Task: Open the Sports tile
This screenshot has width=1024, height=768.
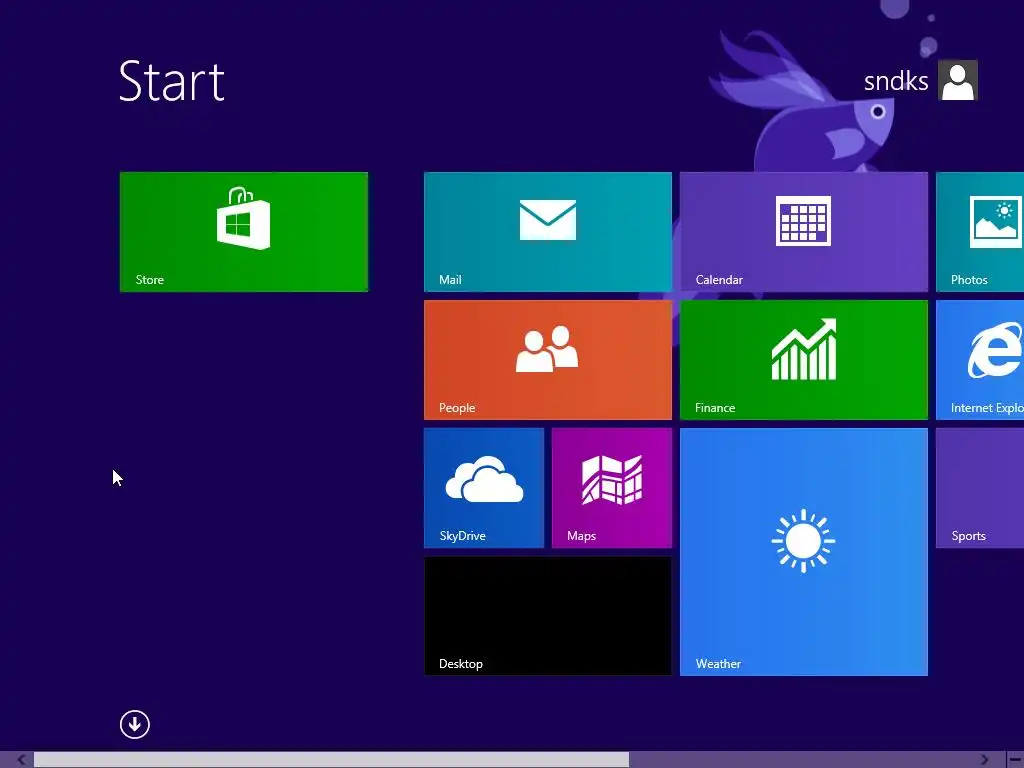Action: click(x=980, y=488)
